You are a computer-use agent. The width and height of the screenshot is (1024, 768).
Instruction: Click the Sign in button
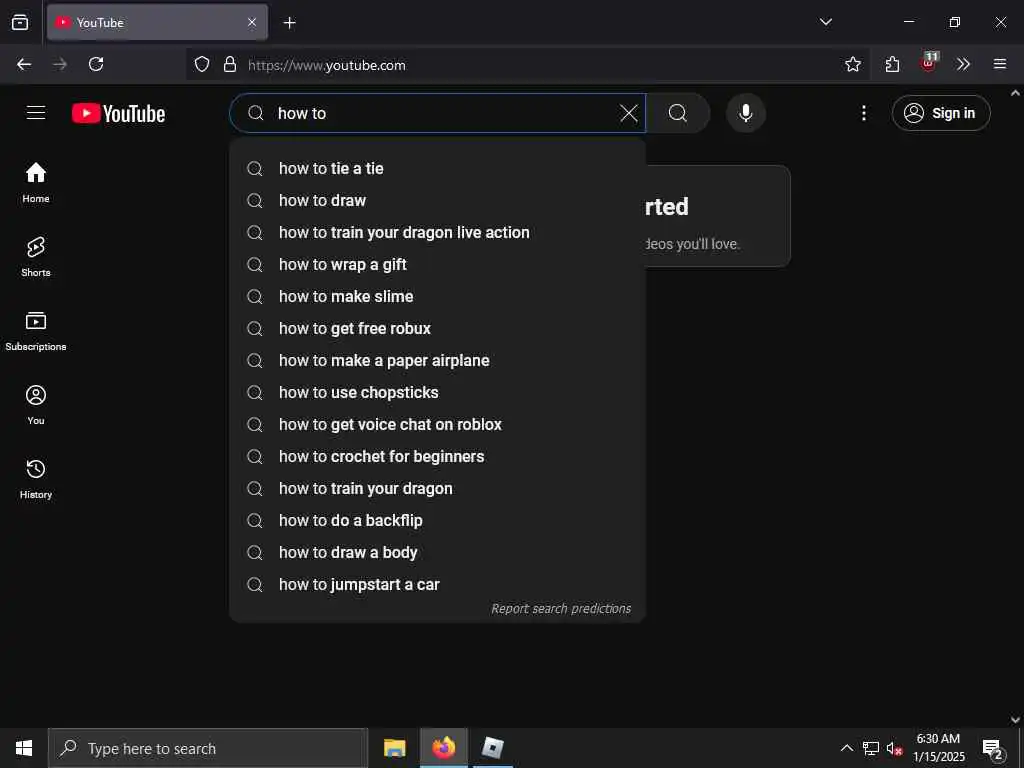941,113
